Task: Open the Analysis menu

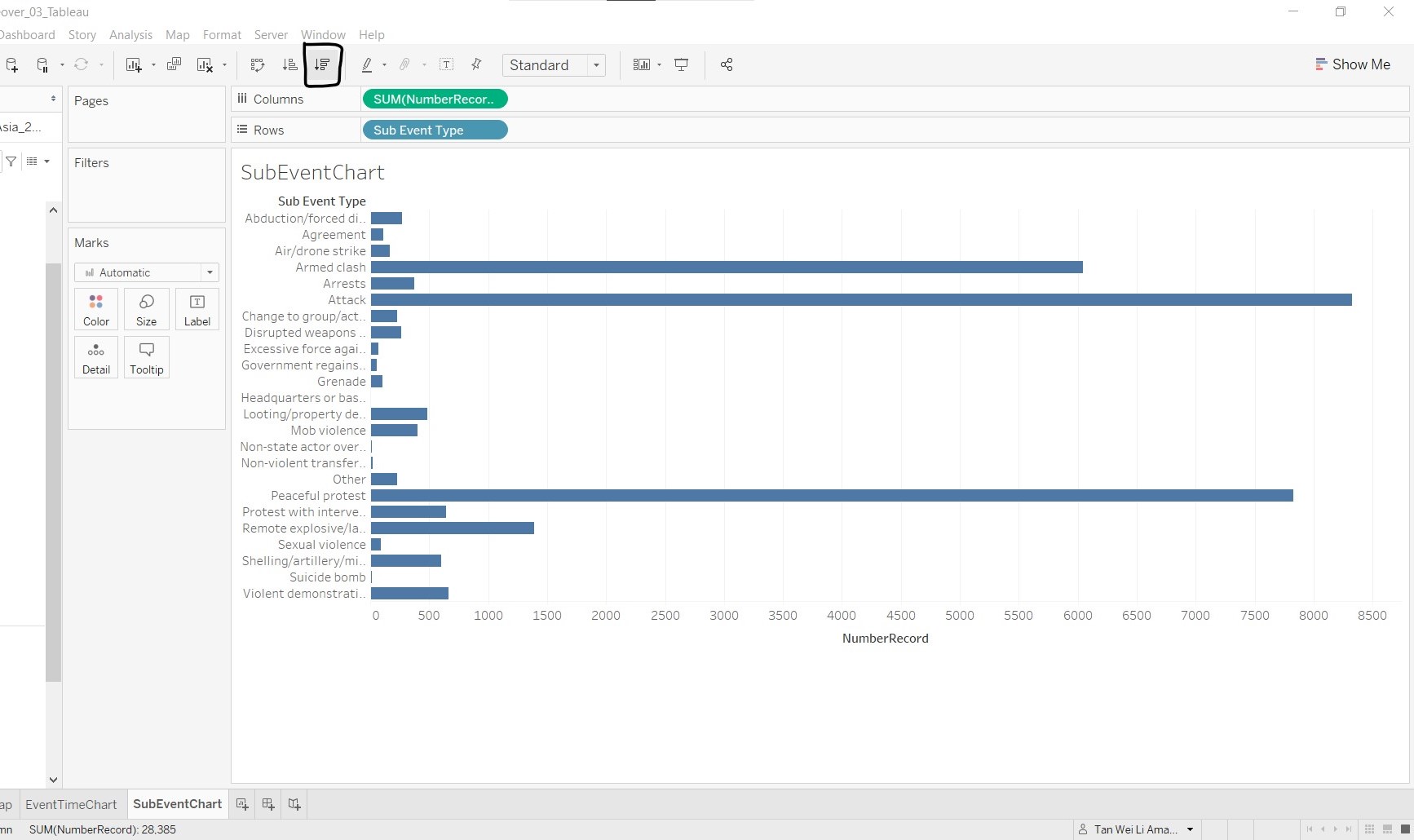Action: [x=130, y=35]
